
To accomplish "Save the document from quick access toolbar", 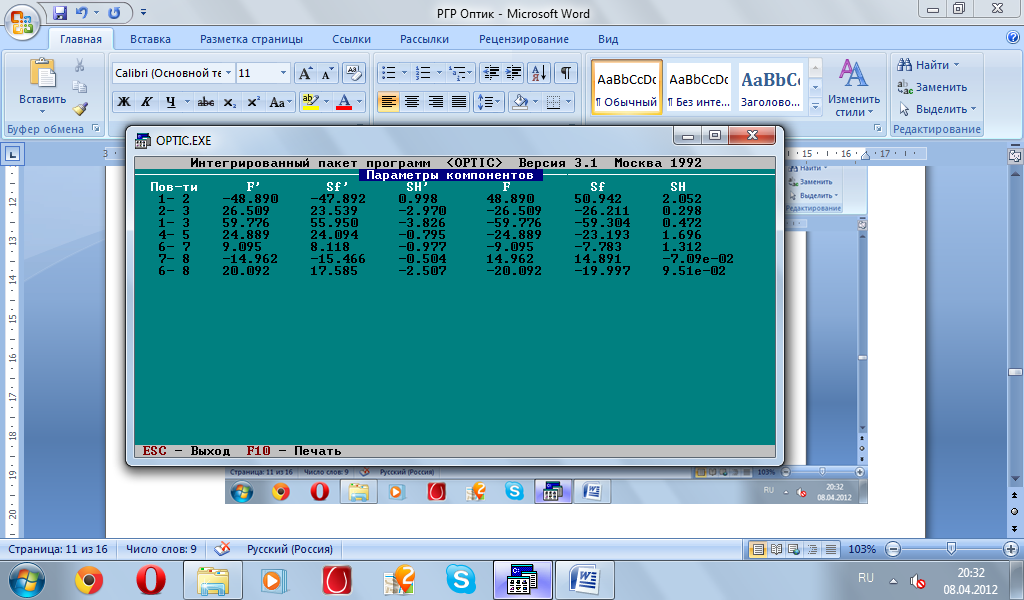I will (60, 12).
